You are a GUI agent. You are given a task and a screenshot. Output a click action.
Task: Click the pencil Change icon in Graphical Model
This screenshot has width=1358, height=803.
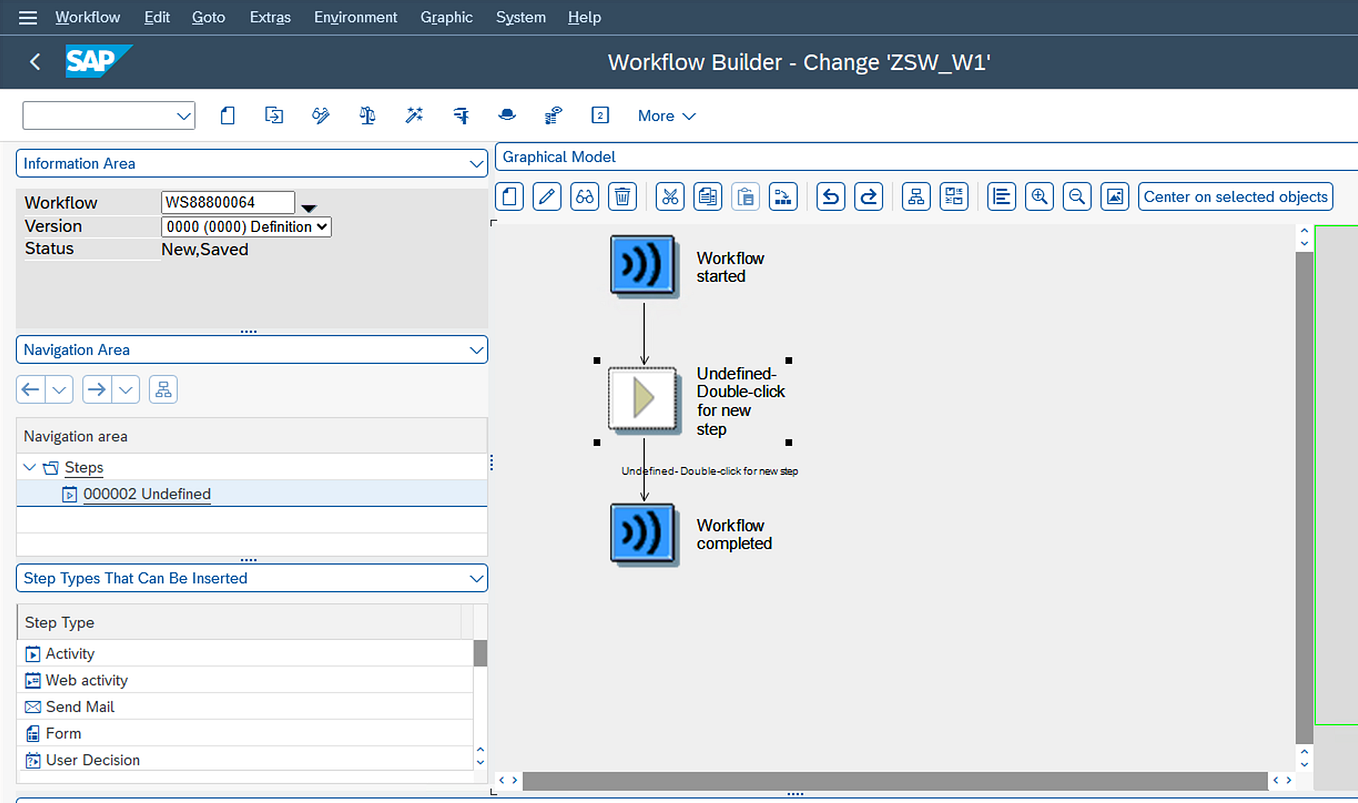point(547,197)
